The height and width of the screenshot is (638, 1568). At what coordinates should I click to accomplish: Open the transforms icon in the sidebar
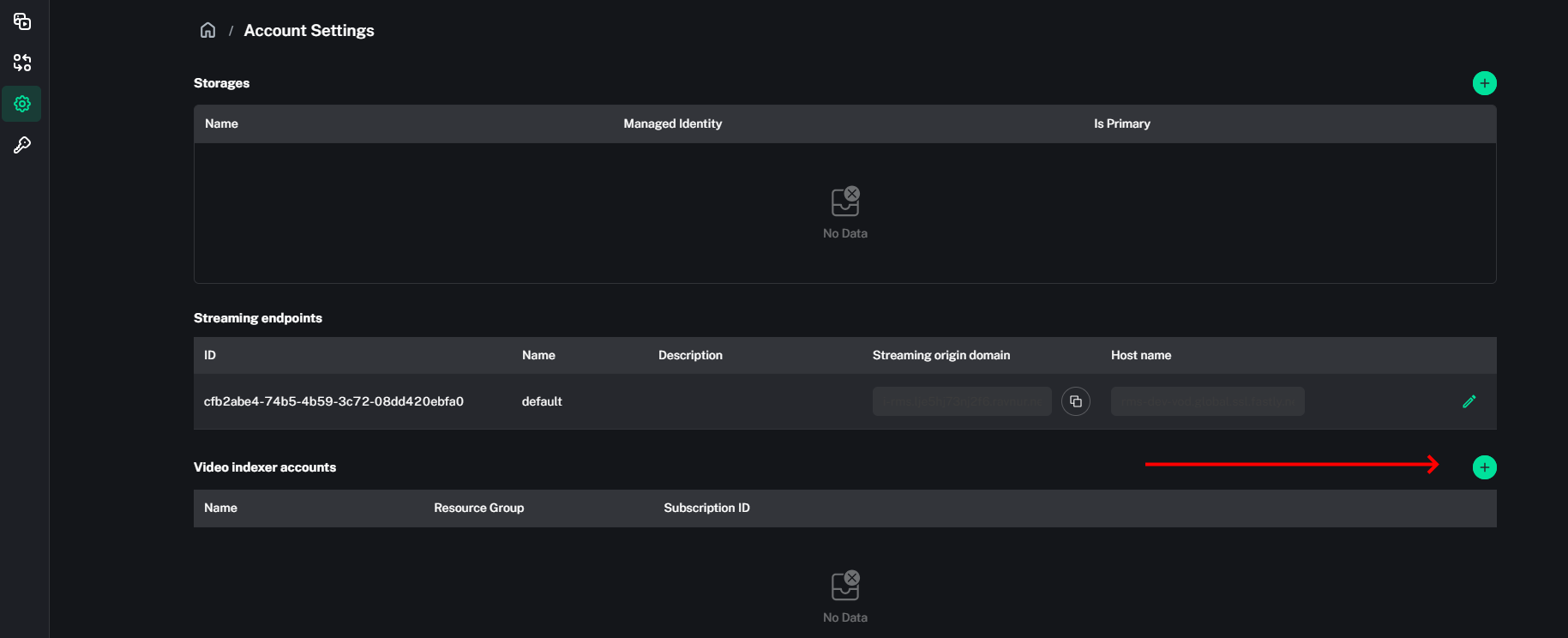click(x=22, y=63)
